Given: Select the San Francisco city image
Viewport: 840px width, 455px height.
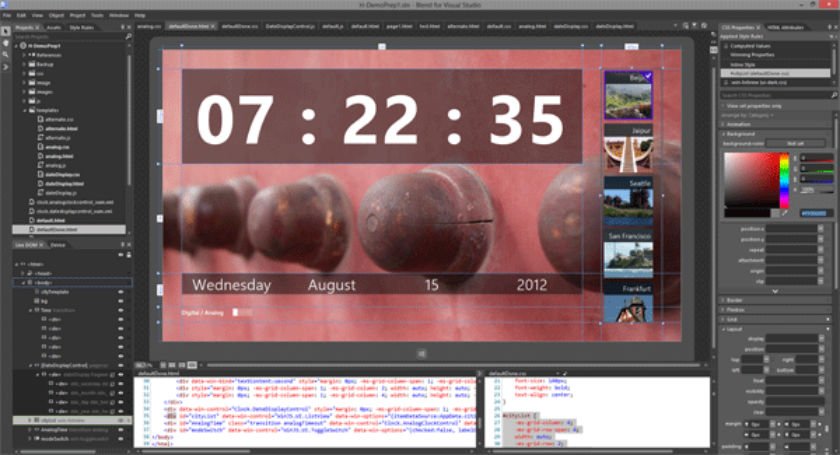Looking at the screenshot, I should pos(627,256).
